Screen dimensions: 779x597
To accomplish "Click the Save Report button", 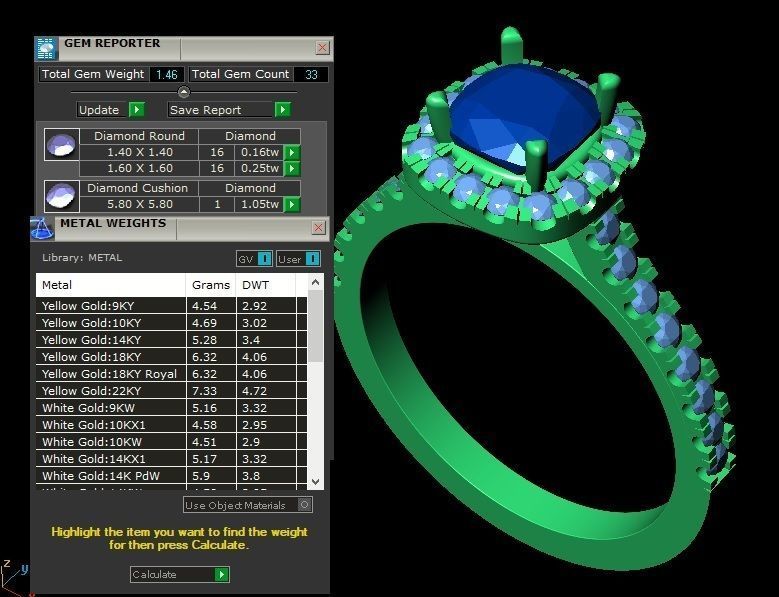I will click(x=230, y=110).
